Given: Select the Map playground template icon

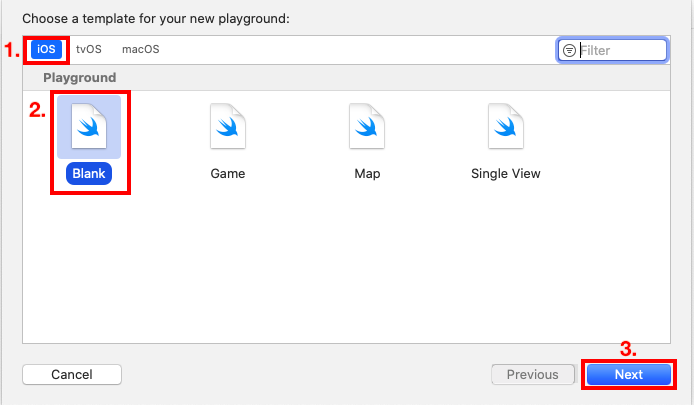Looking at the screenshot, I should 367,127.
